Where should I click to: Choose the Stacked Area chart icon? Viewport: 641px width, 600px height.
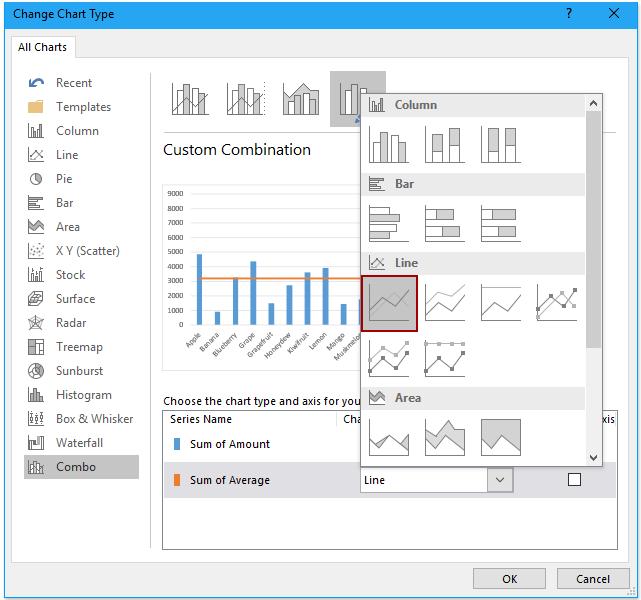click(x=445, y=437)
